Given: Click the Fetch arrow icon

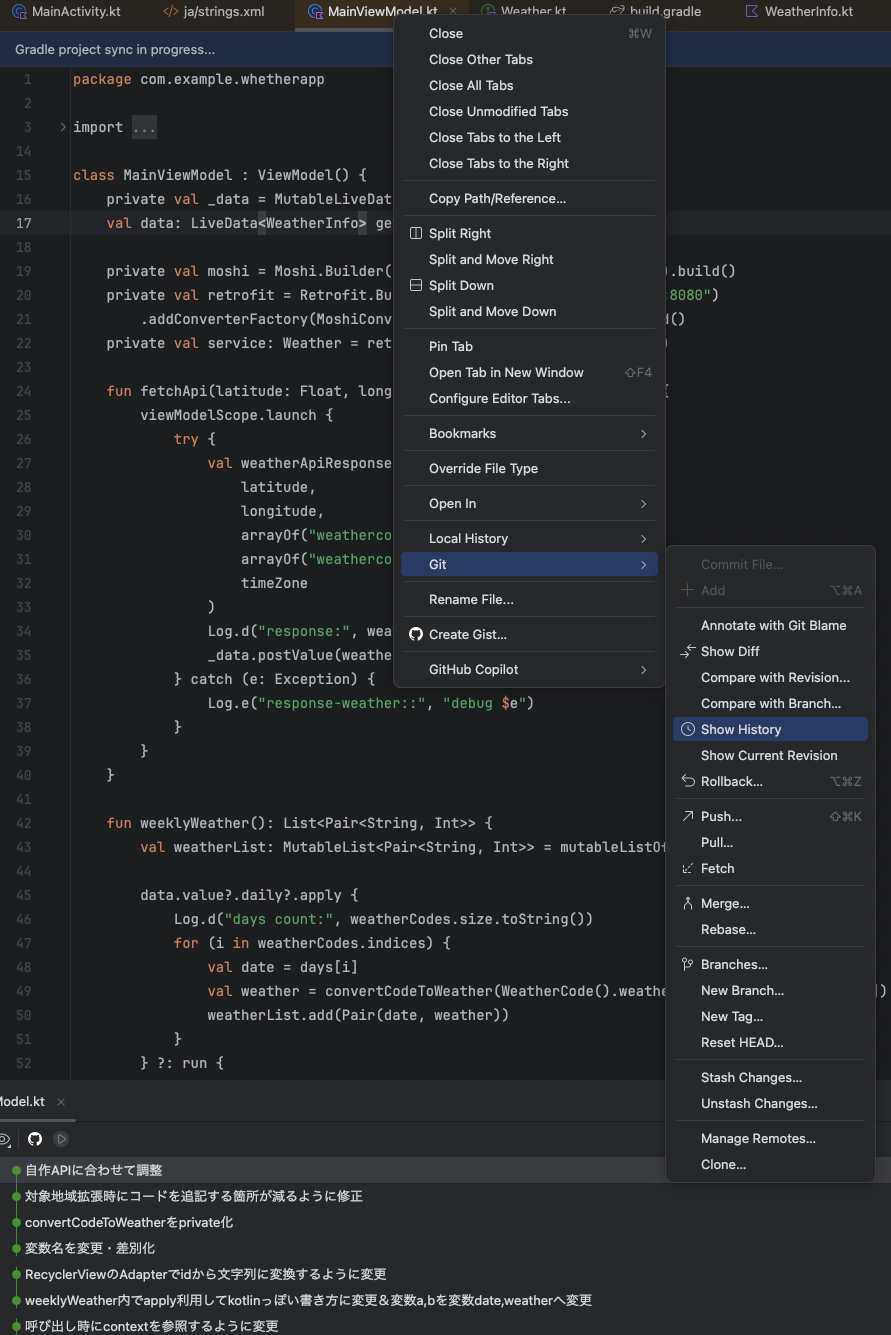Looking at the screenshot, I should coord(688,868).
